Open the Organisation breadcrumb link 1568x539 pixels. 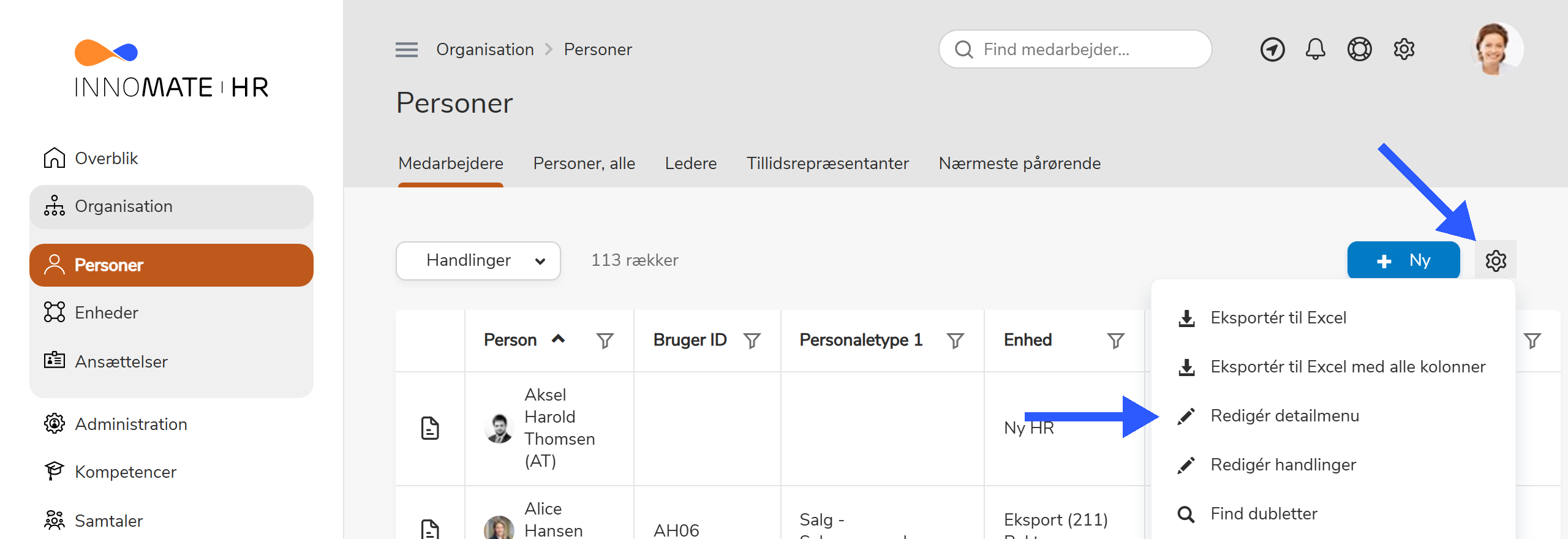point(485,50)
